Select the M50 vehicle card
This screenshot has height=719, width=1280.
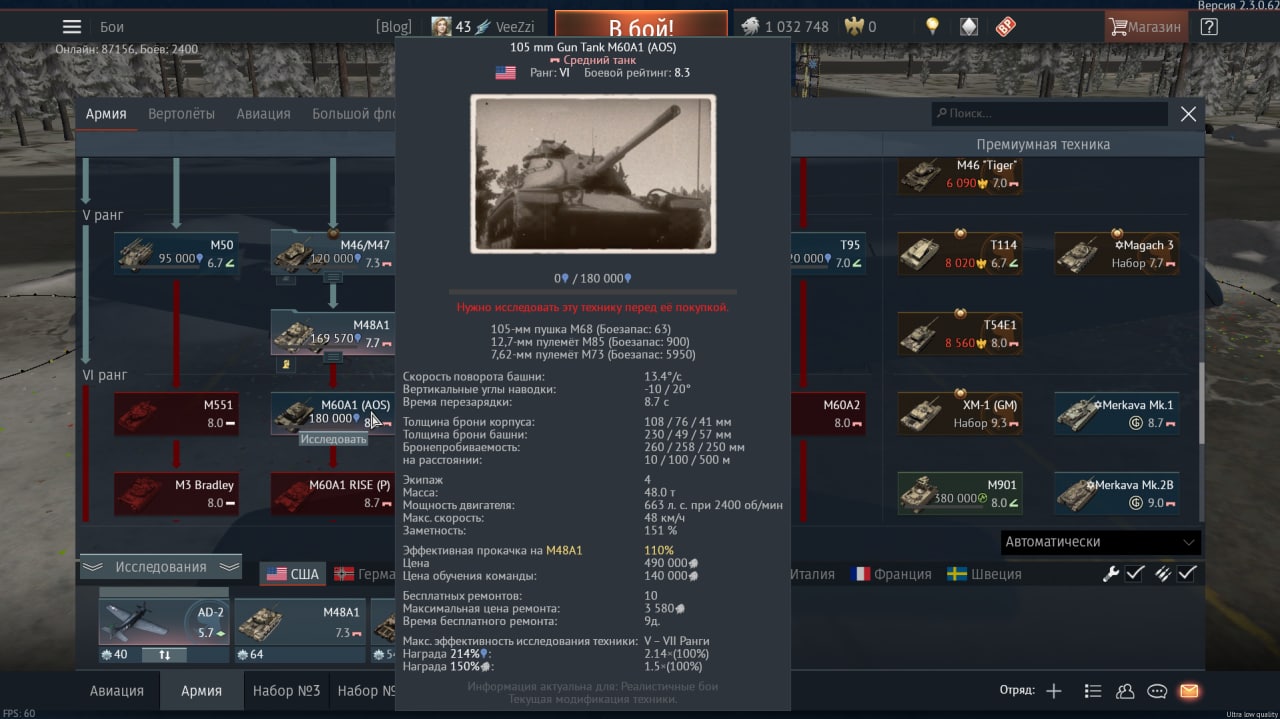[176, 253]
